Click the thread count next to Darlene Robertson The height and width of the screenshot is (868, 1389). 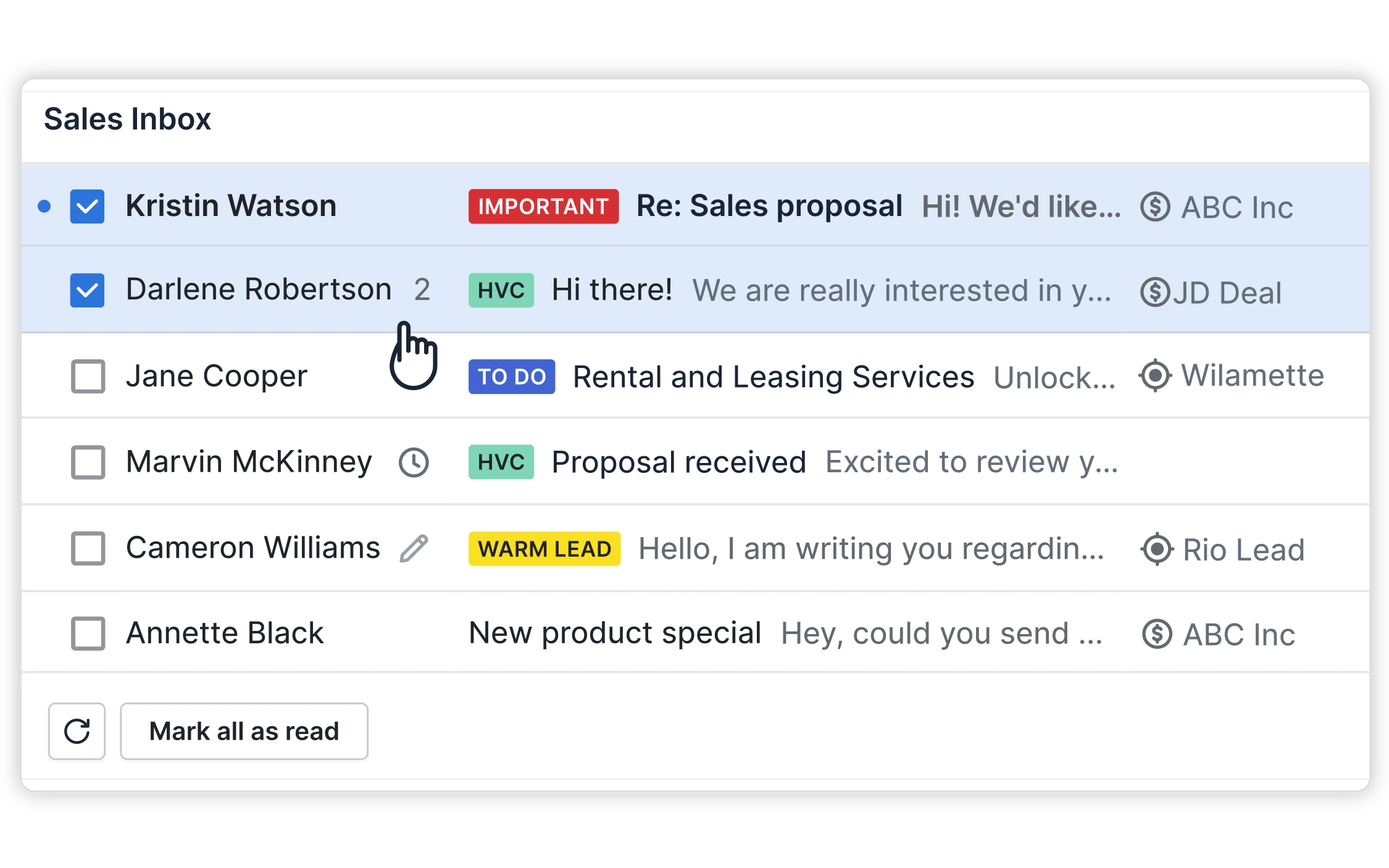(x=422, y=290)
